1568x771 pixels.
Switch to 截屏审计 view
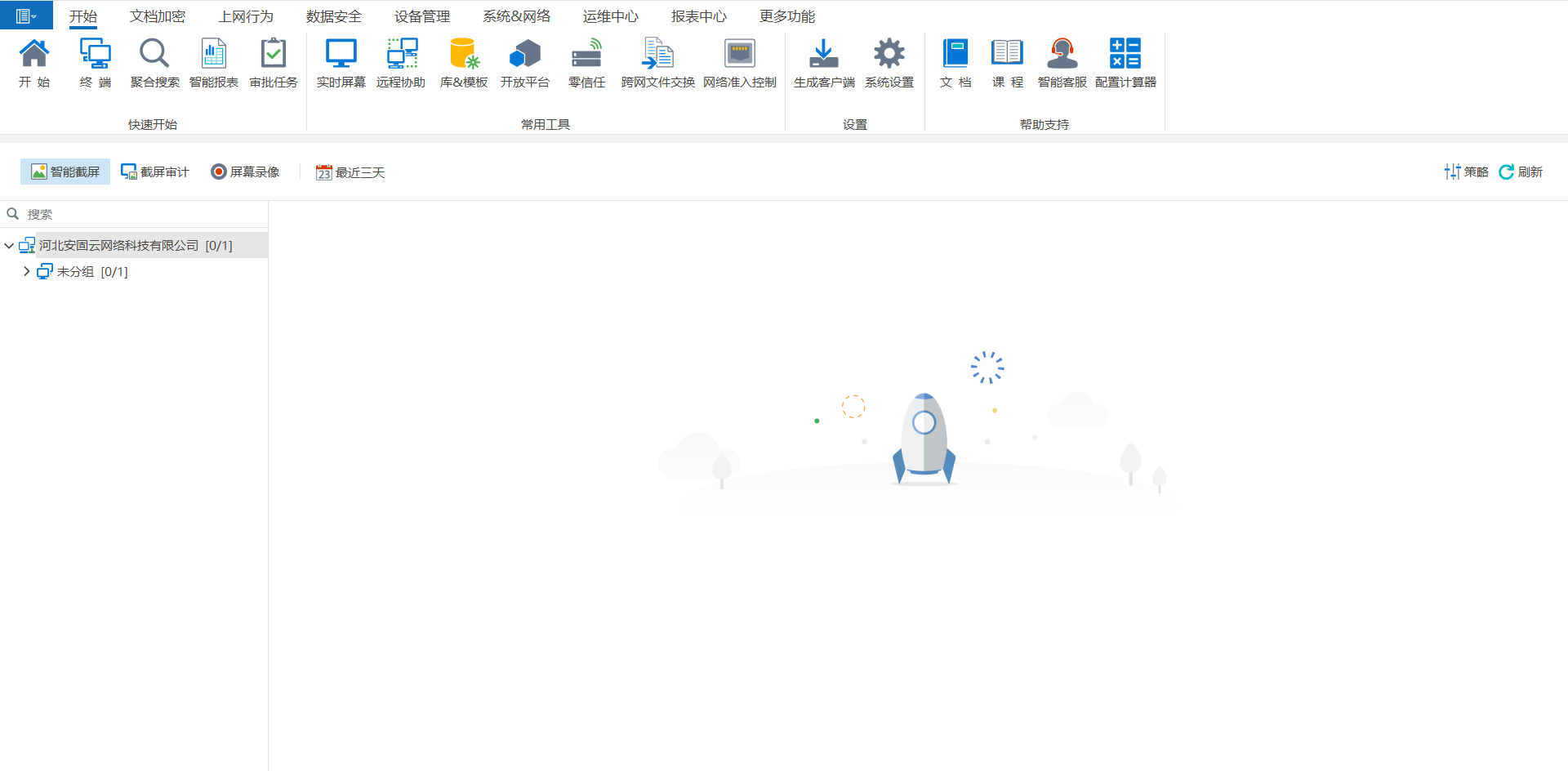pos(155,172)
